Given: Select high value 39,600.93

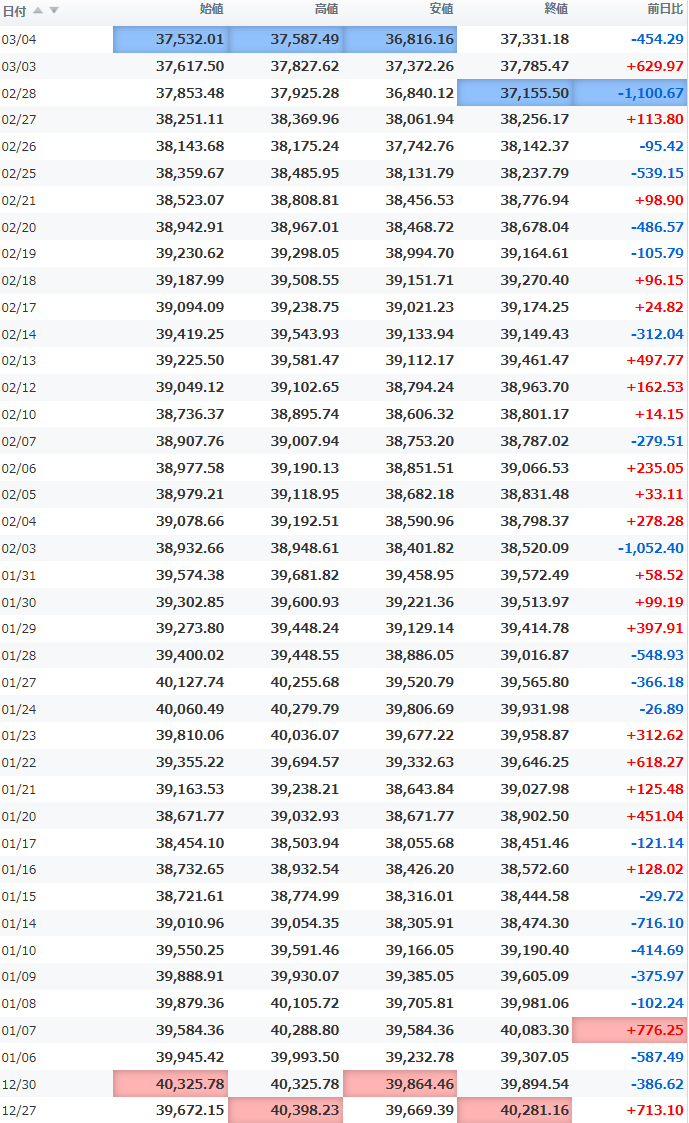Looking at the screenshot, I should [304, 602].
